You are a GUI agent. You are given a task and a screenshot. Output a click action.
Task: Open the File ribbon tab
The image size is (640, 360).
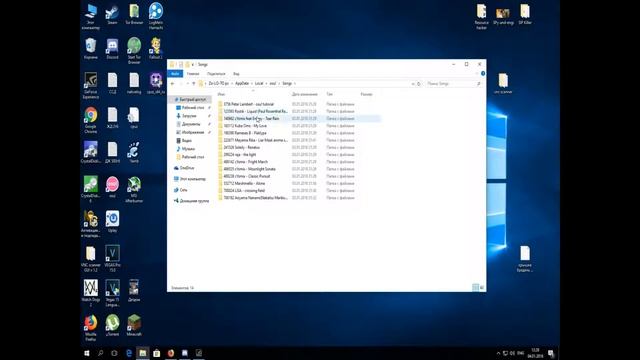[175, 74]
